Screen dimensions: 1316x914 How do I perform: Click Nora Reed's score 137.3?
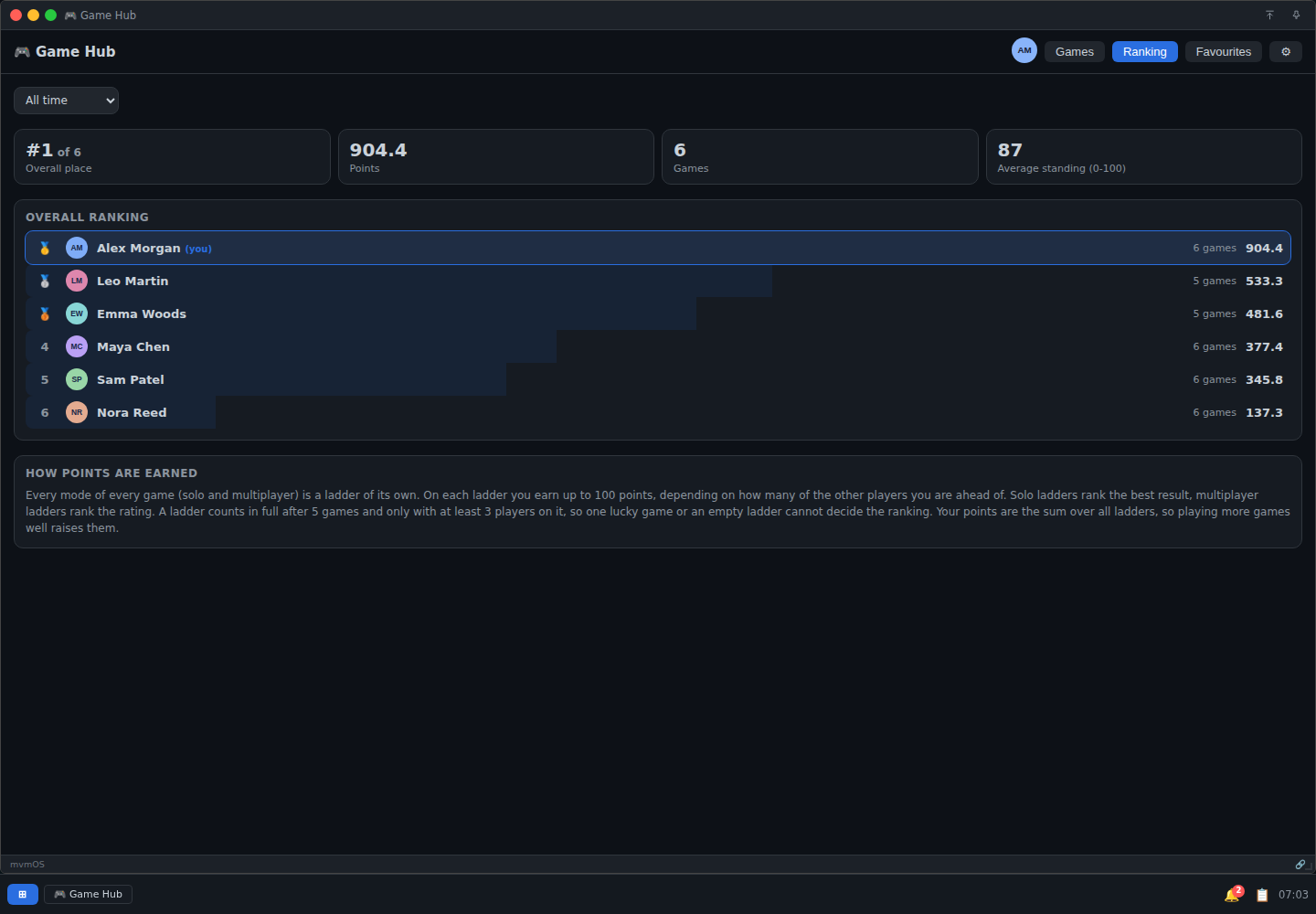point(1264,413)
